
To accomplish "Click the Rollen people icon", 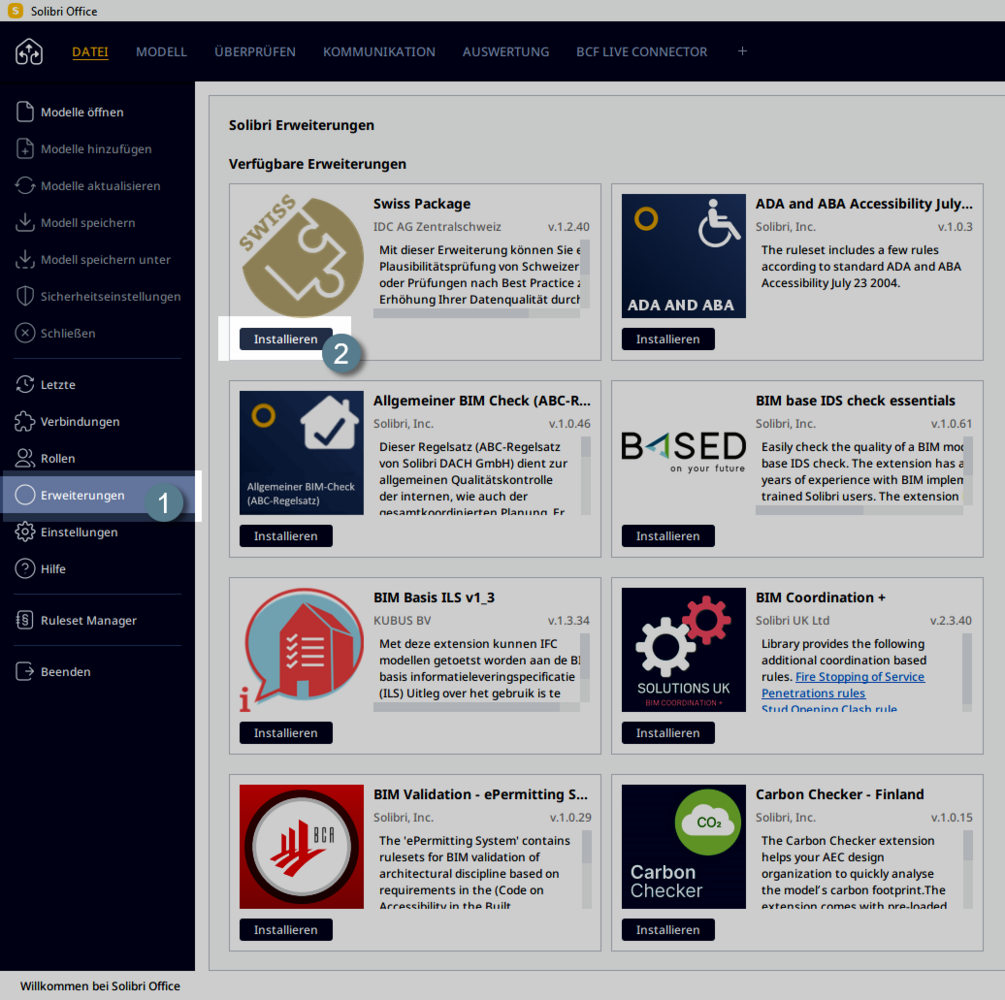I will [x=24, y=458].
